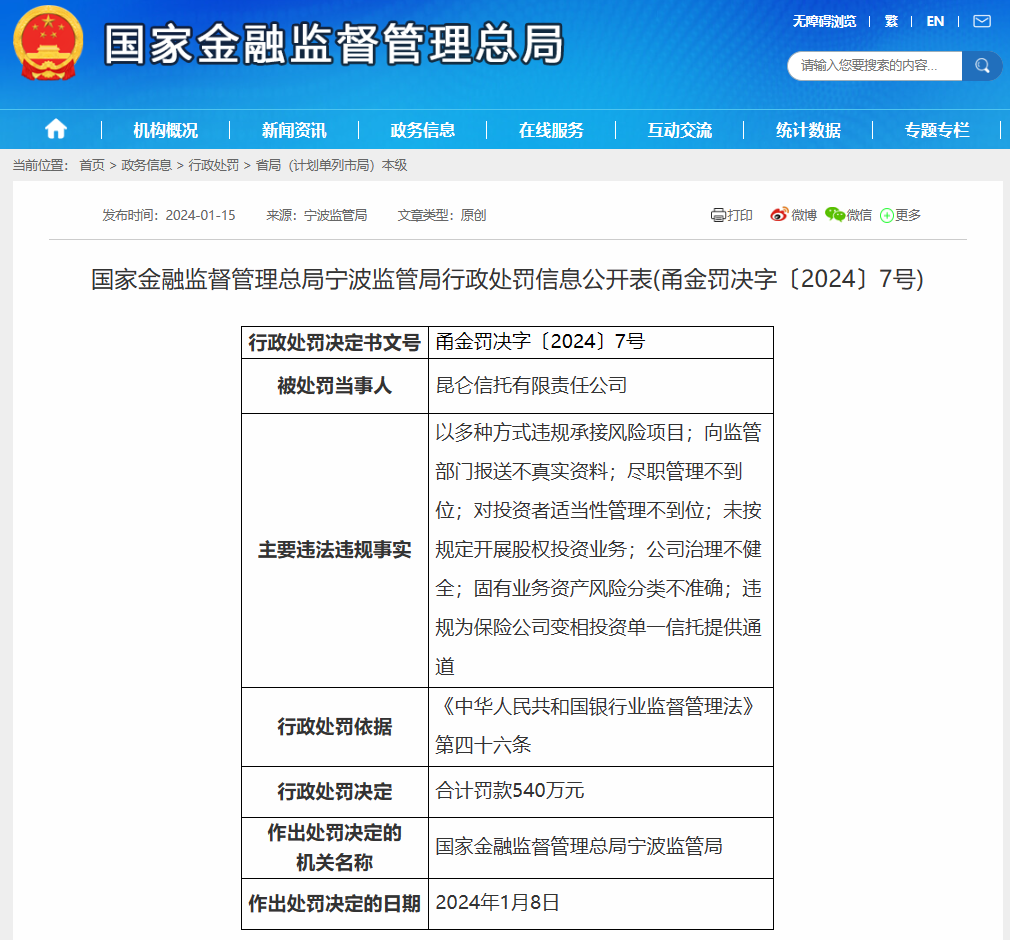Open the 机构概况 menu
The height and width of the screenshot is (940, 1010).
click(x=166, y=130)
